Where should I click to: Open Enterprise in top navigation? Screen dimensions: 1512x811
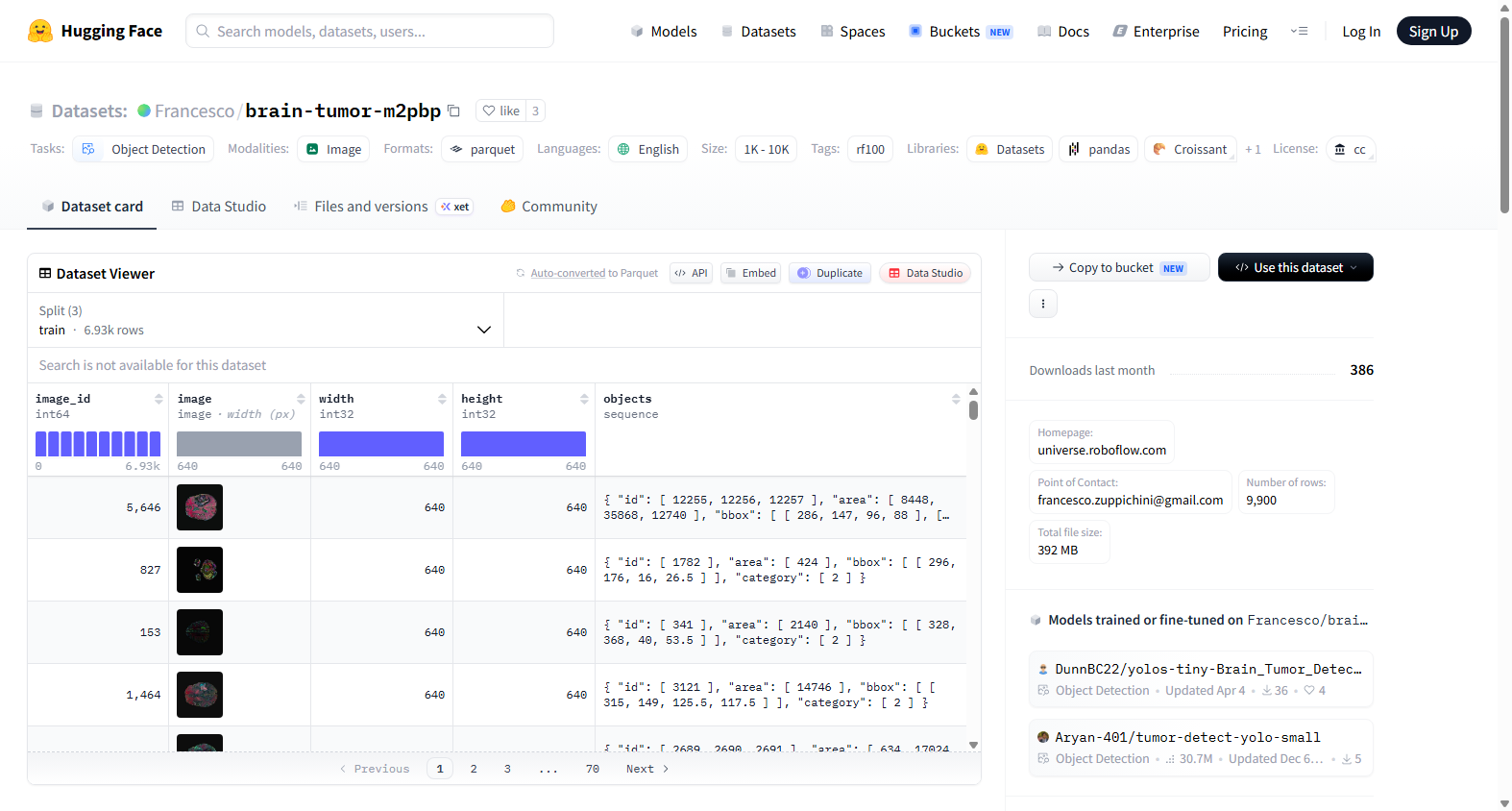[1157, 32]
